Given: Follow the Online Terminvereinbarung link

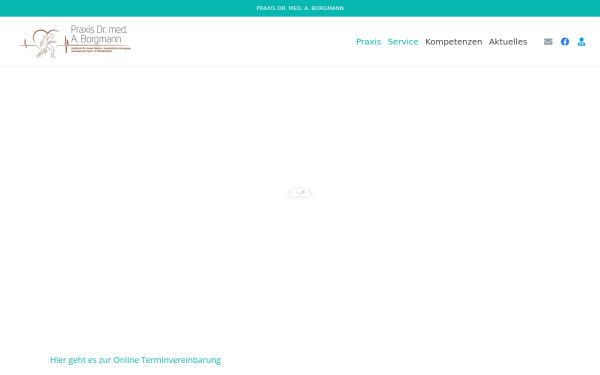Looking at the screenshot, I should [135, 360].
